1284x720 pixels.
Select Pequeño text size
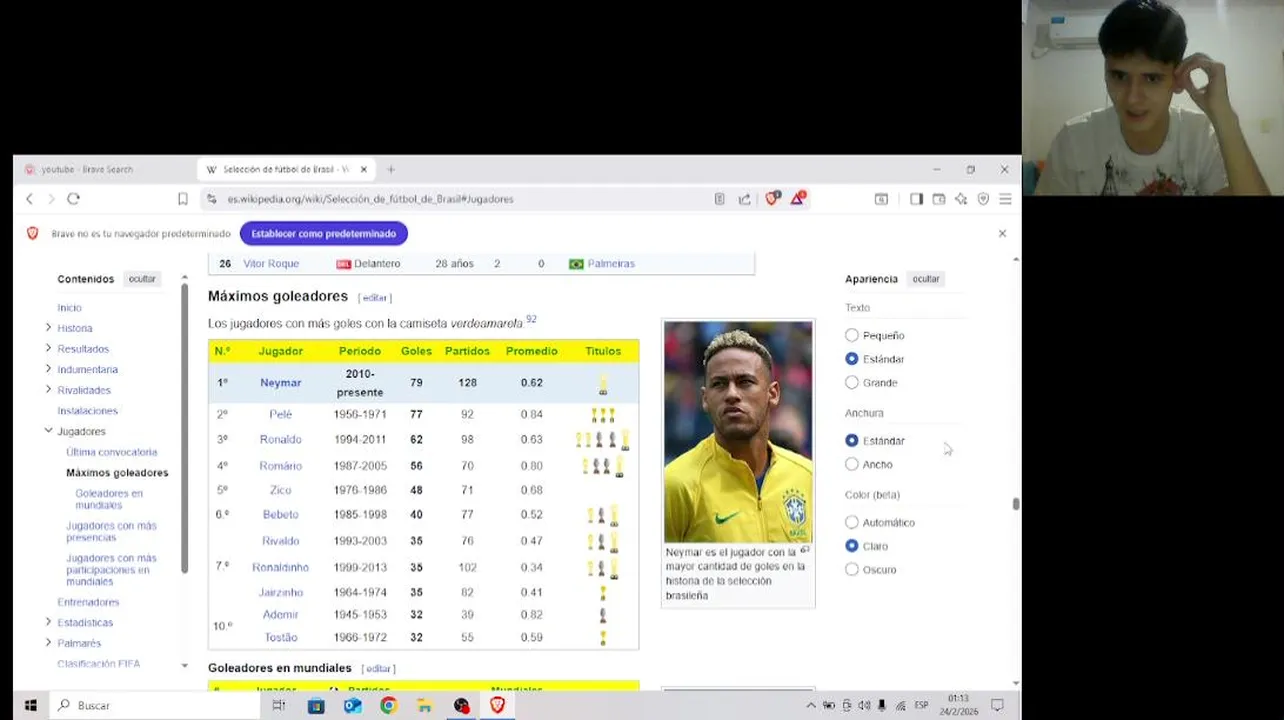click(852, 335)
